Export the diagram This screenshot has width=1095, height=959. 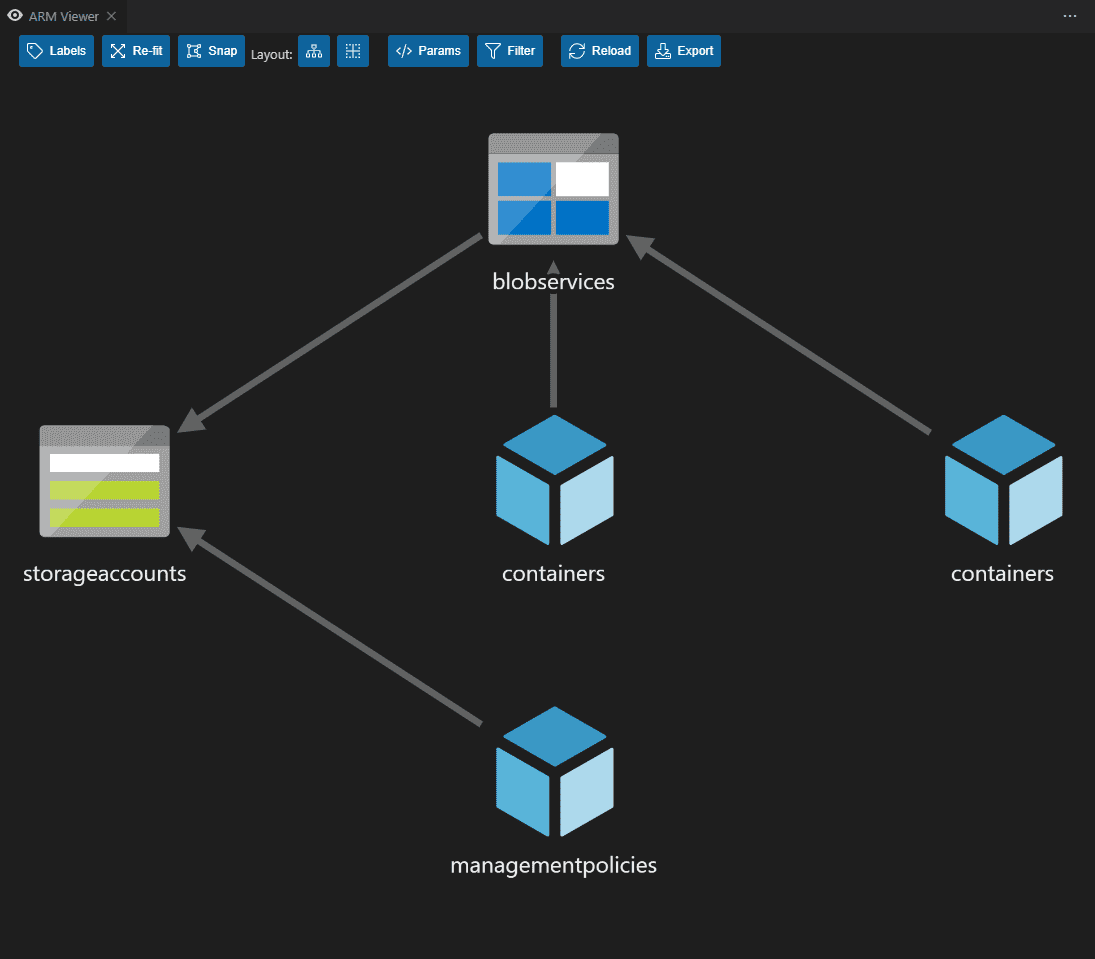coord(684,51)
